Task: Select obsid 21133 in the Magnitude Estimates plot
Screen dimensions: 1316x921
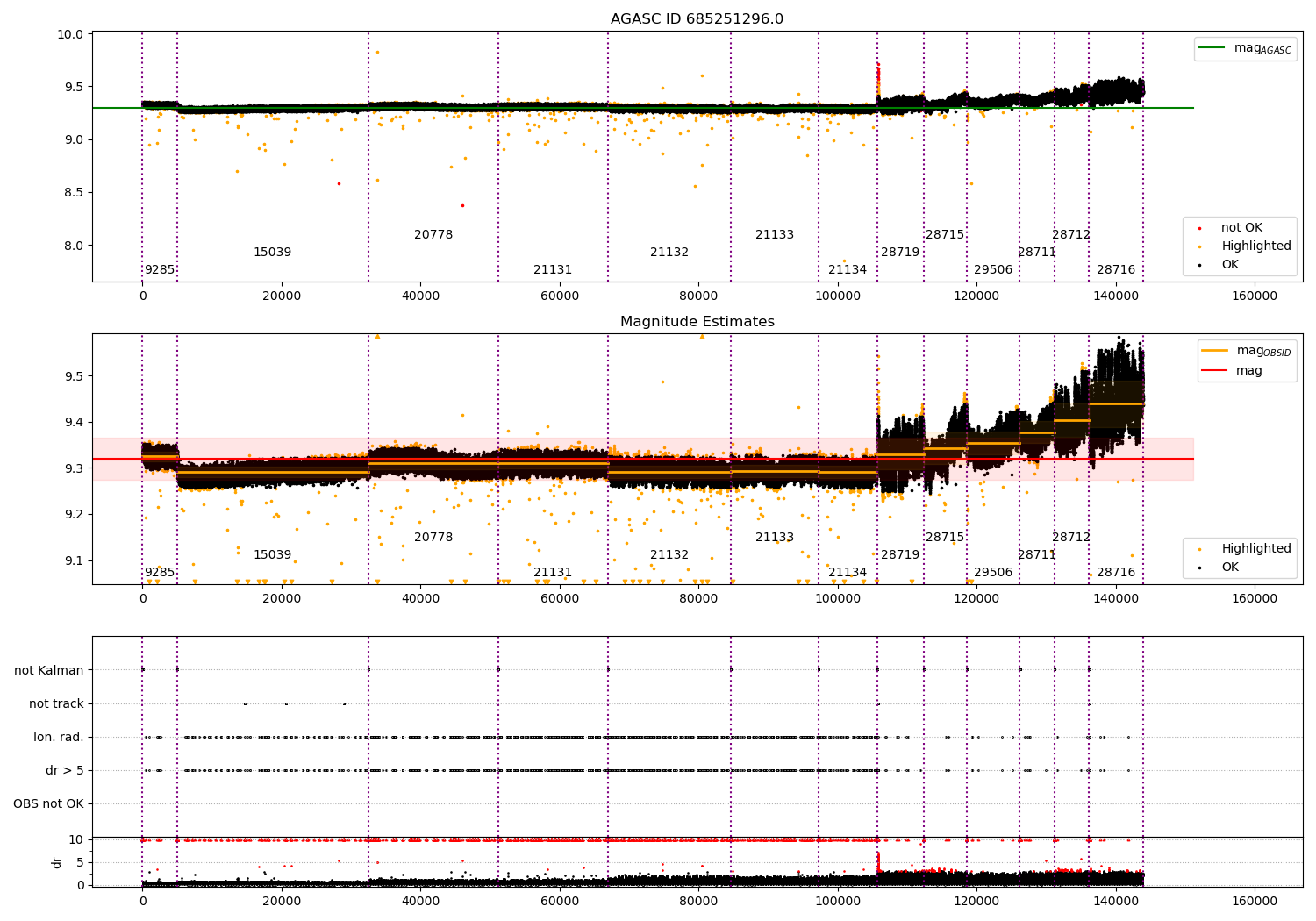Action: (x=775, y=538)
